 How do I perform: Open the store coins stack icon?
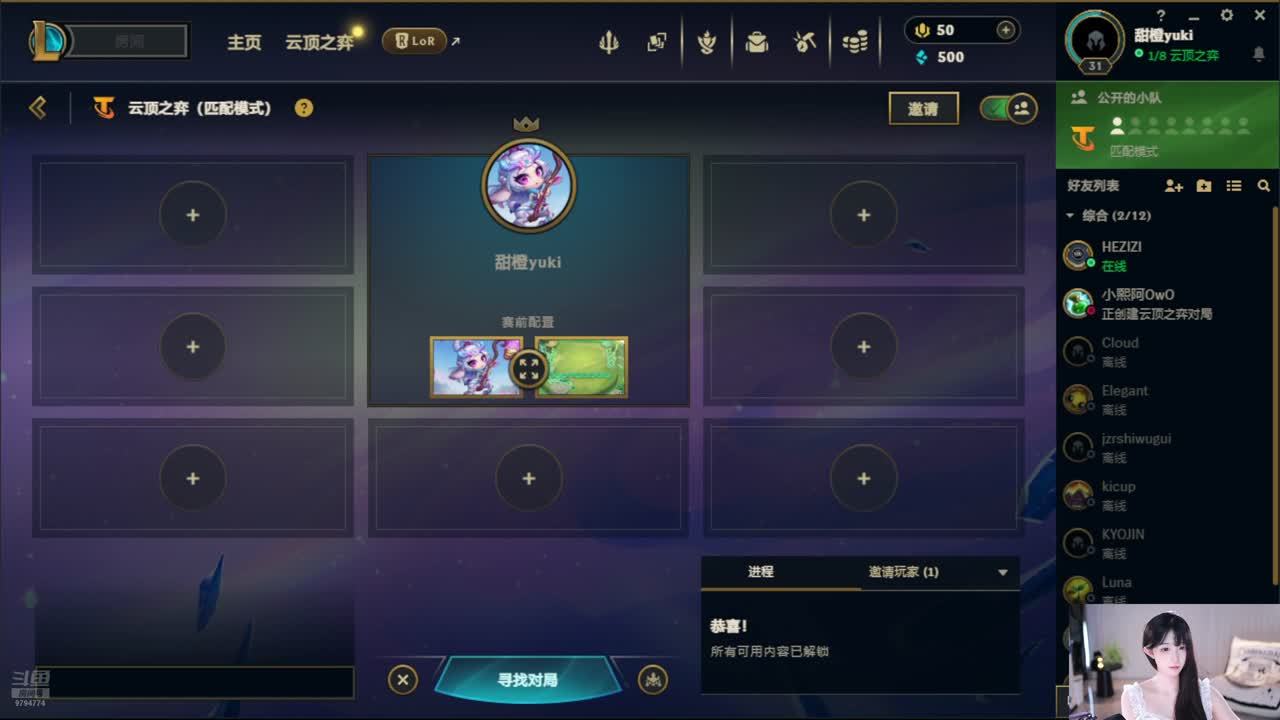tap(855, 42)
